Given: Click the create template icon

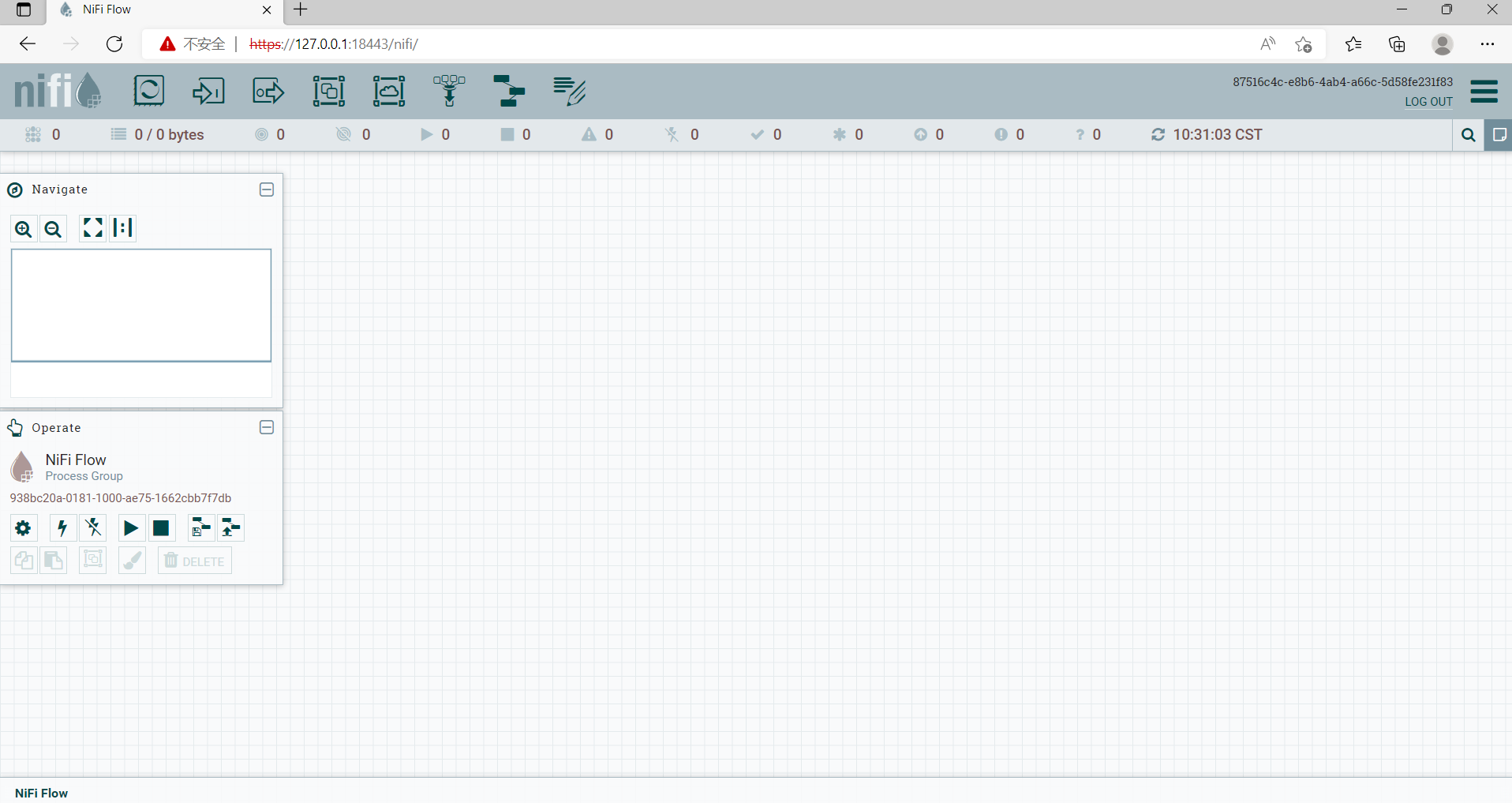Looking at the screenshot, I should [x=201, y=528].
